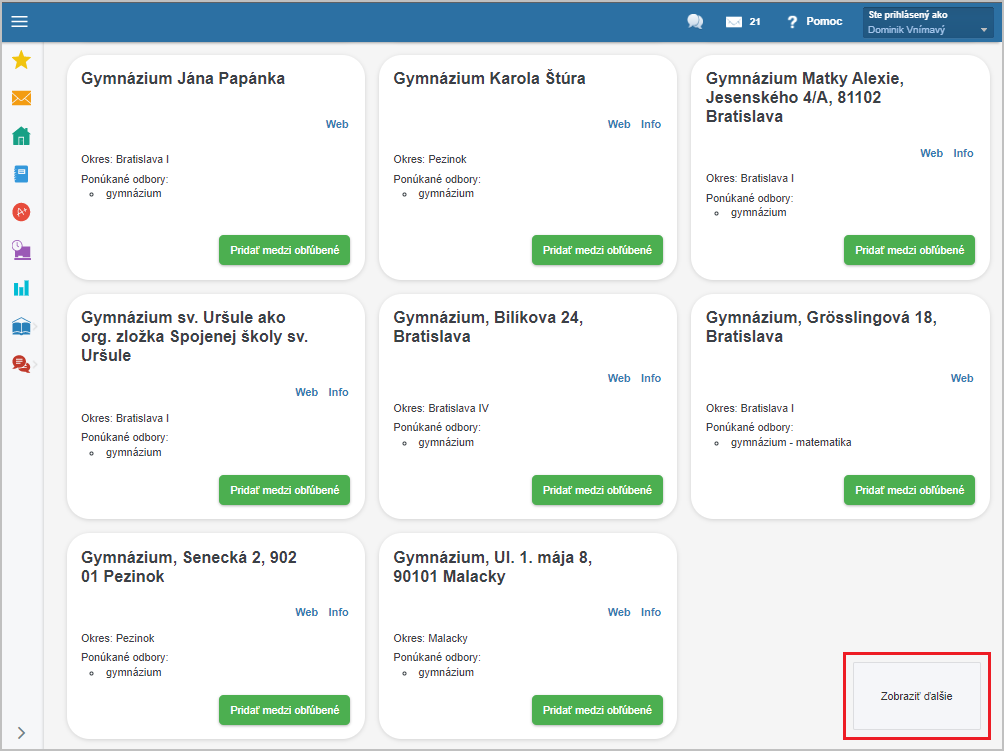The image size is (1004, 751).
Task: Click Web link for Gymnázium Grösslingová 18
Action: tap(962, 378)
